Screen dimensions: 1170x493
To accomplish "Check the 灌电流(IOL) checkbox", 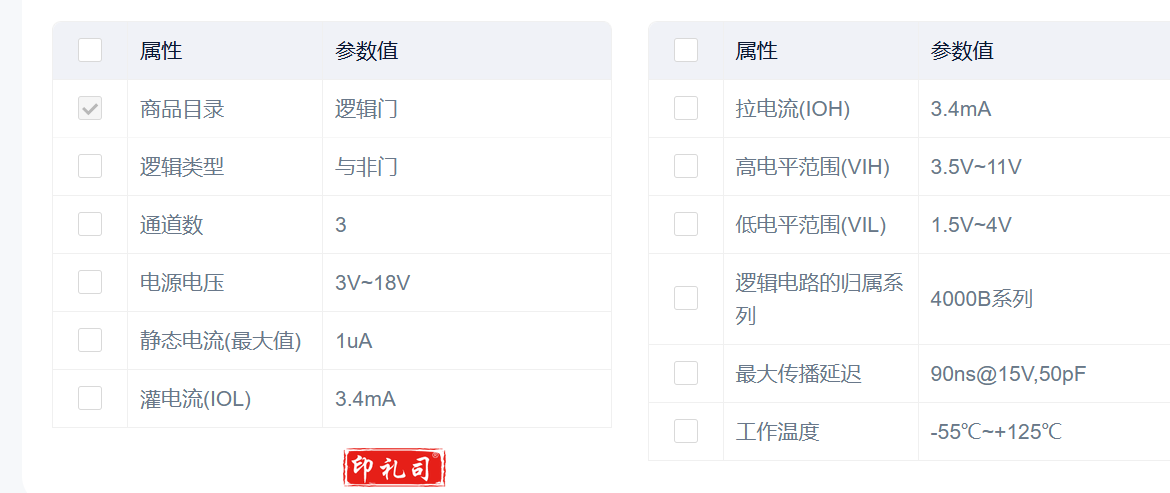I will (90, 398).
